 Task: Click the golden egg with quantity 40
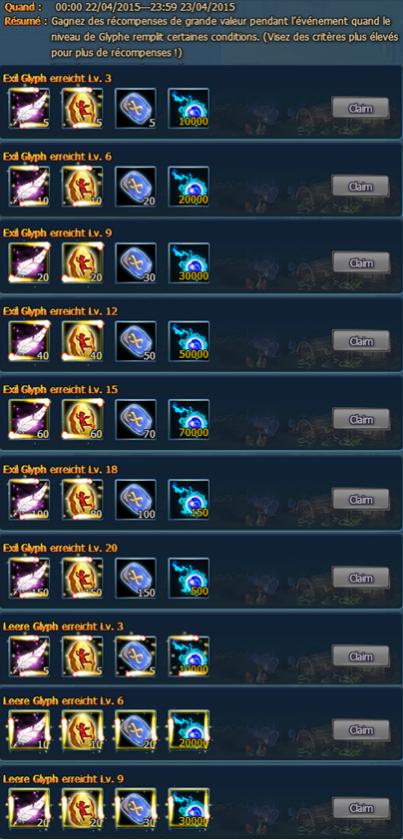pos(83,341)
